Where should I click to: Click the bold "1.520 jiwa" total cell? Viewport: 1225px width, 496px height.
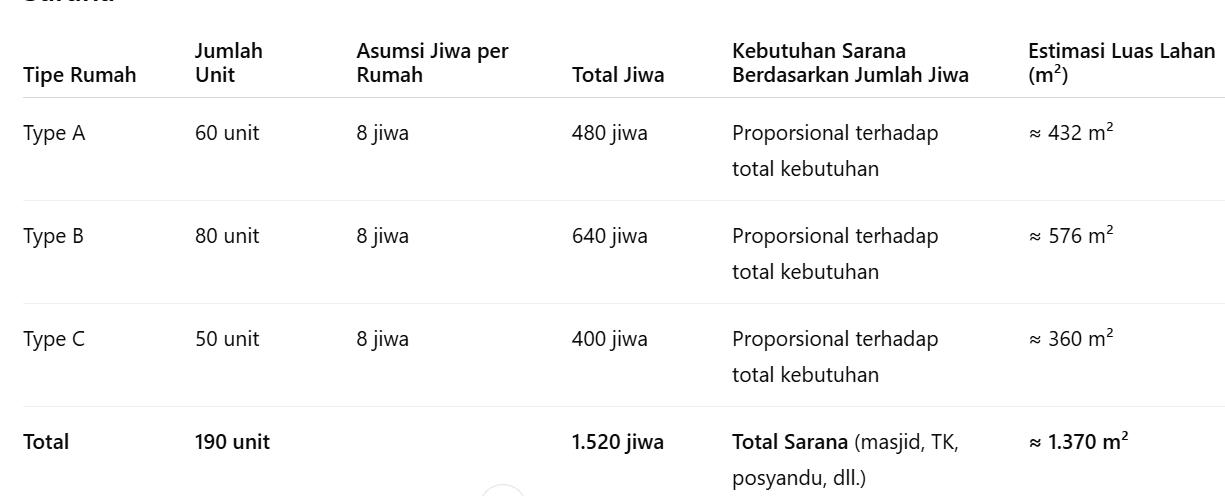point(618,442)
